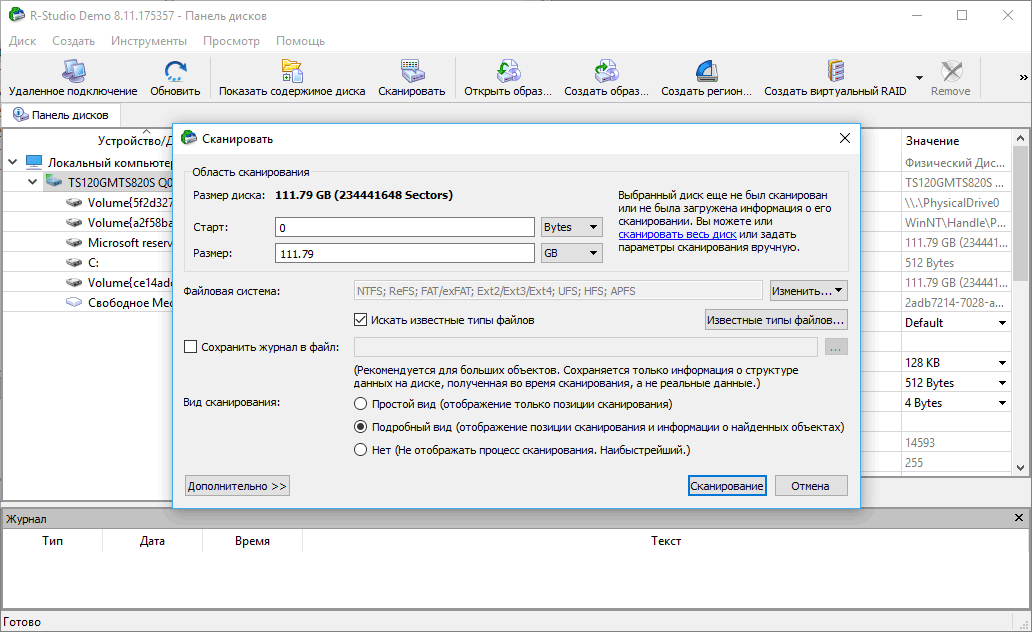Select 'Нет' scan view radio button
This screenshot has width=1032, height=632.
pyautogui.click(x=360, y=450)
